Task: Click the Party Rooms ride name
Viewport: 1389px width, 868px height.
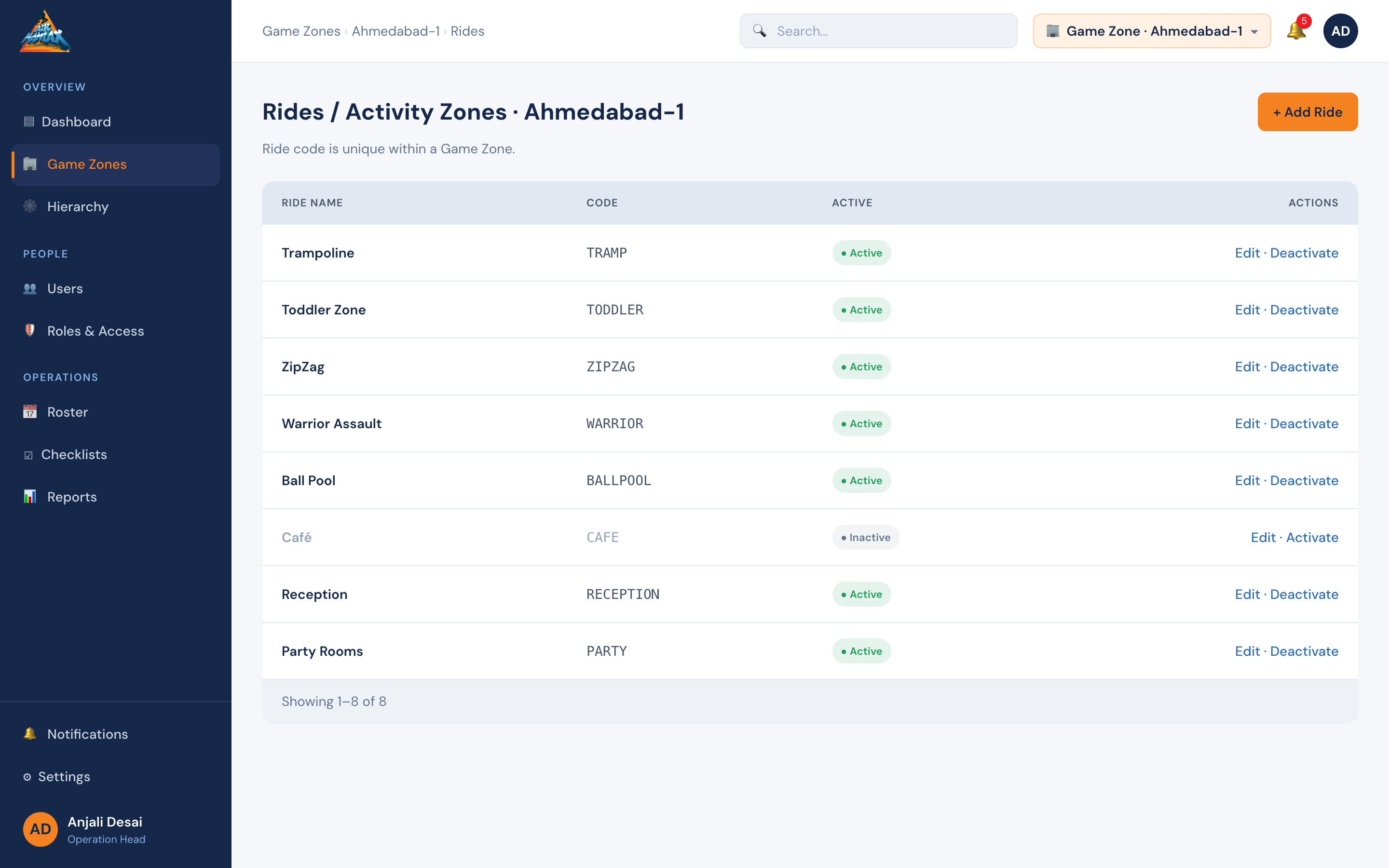Action: (322, 651)
